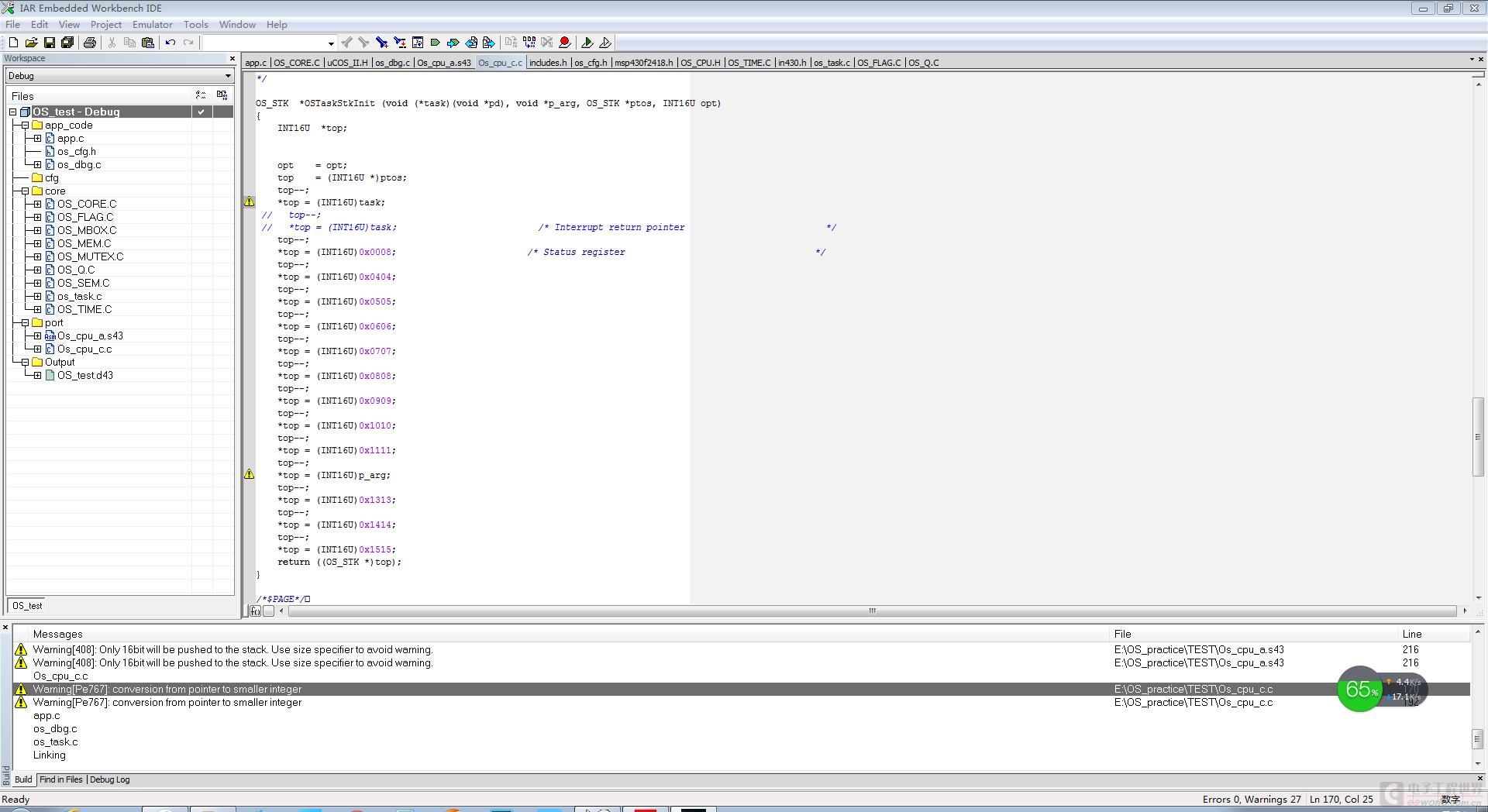Open the quick search combo box dropdown arrow

tap(331, 43)
